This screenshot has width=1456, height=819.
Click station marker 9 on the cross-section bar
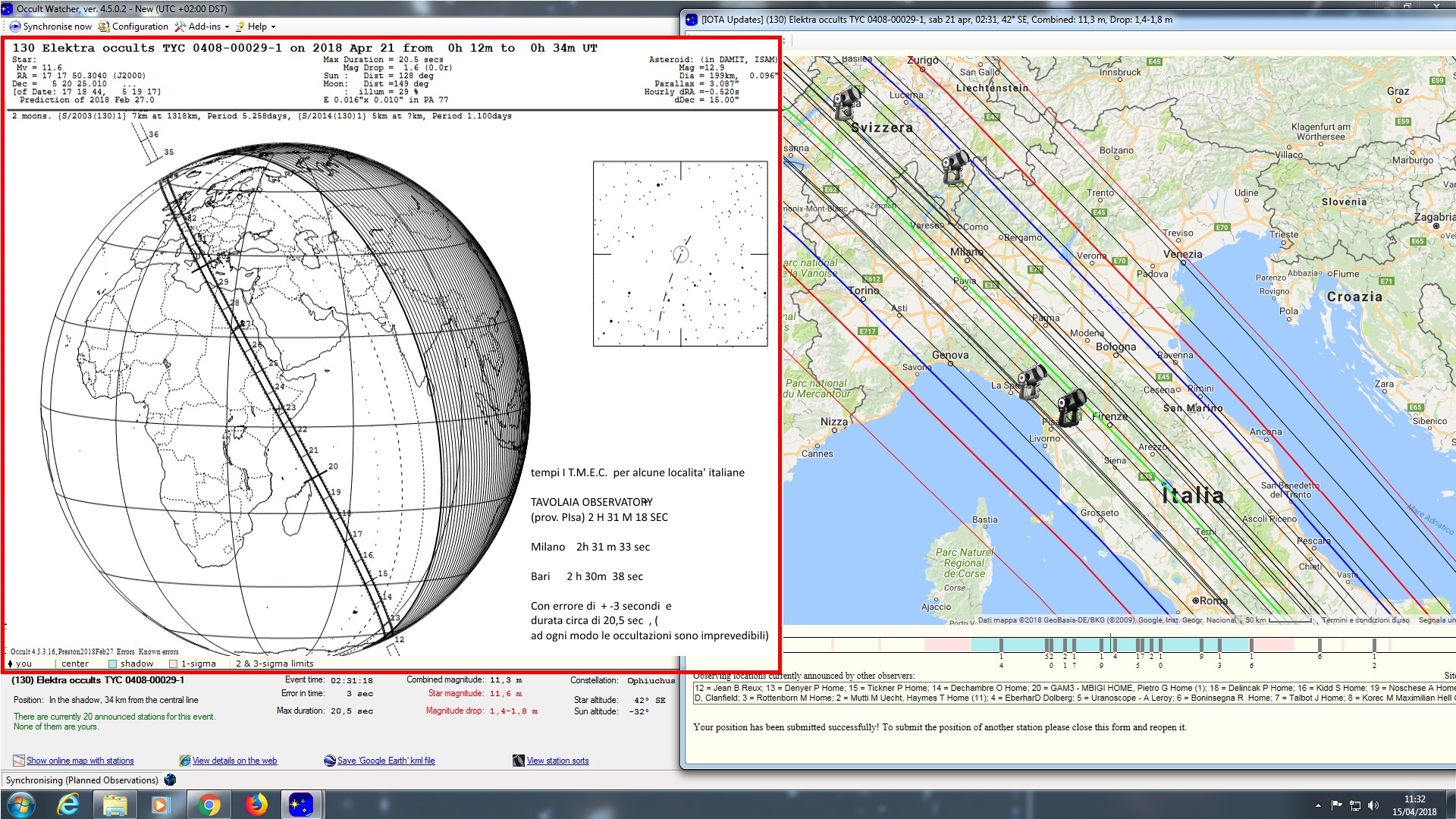click(x=1201, y=645)
